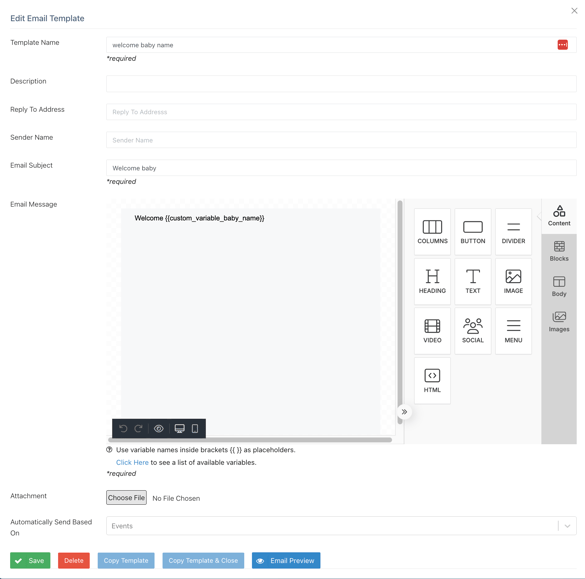The width and height of the screenshot is (585, 579).
Task: Select the Welcome custom variable text block
Action: pos(199,218)
